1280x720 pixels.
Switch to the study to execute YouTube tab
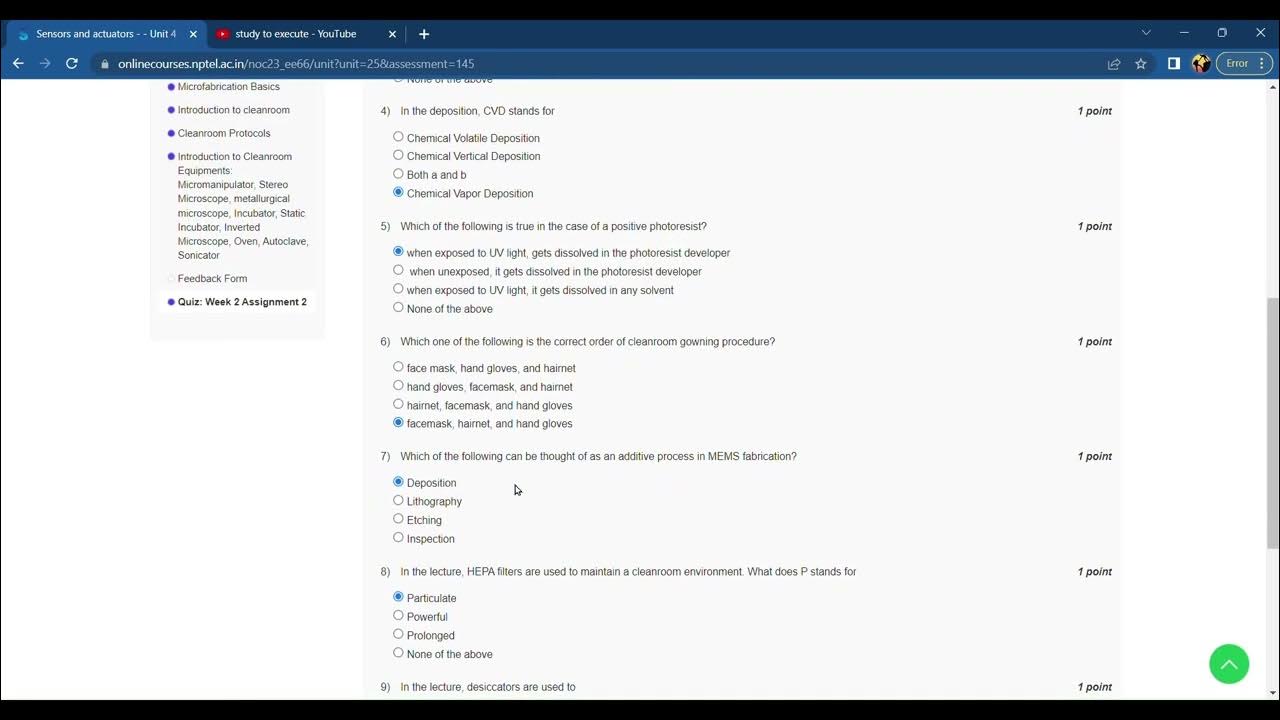point(304,34)
